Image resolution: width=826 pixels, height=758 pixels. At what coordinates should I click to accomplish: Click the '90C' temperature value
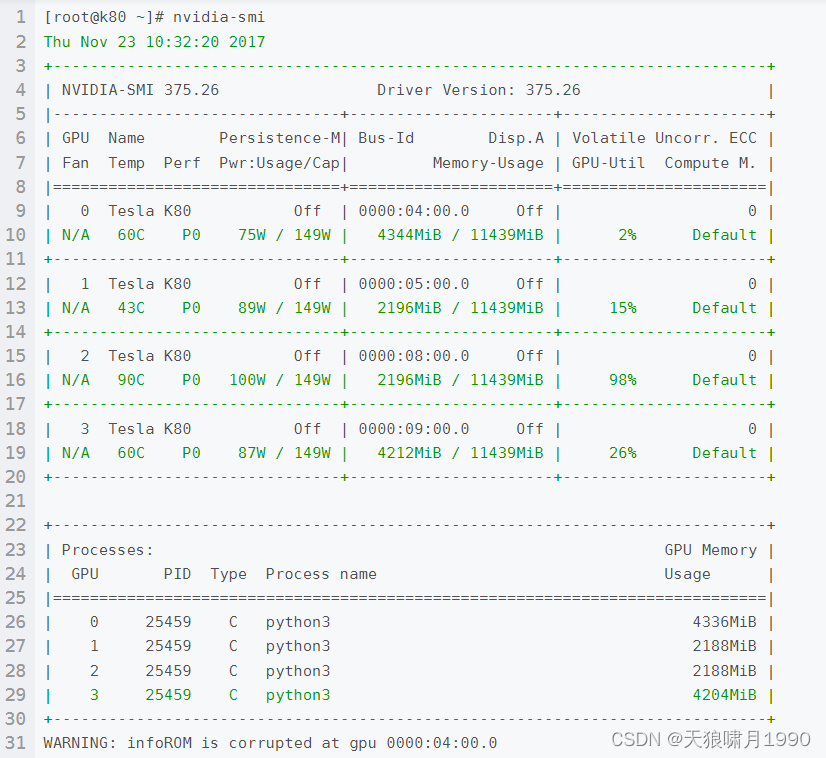(131, 380)
